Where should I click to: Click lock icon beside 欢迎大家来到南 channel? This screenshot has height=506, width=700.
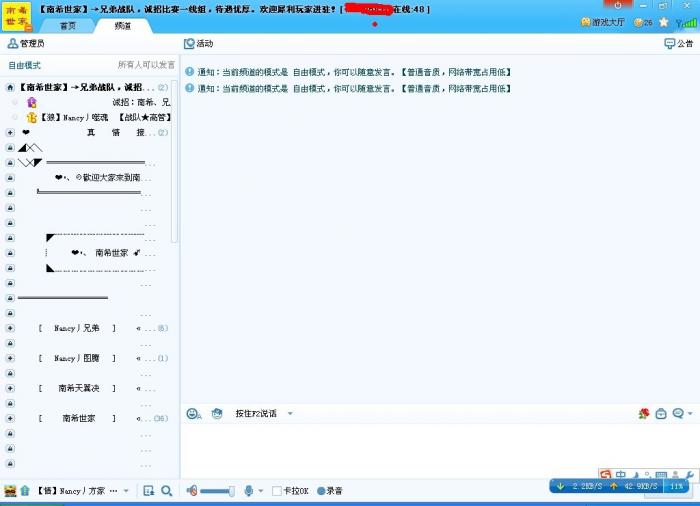(x=10, y=178)
